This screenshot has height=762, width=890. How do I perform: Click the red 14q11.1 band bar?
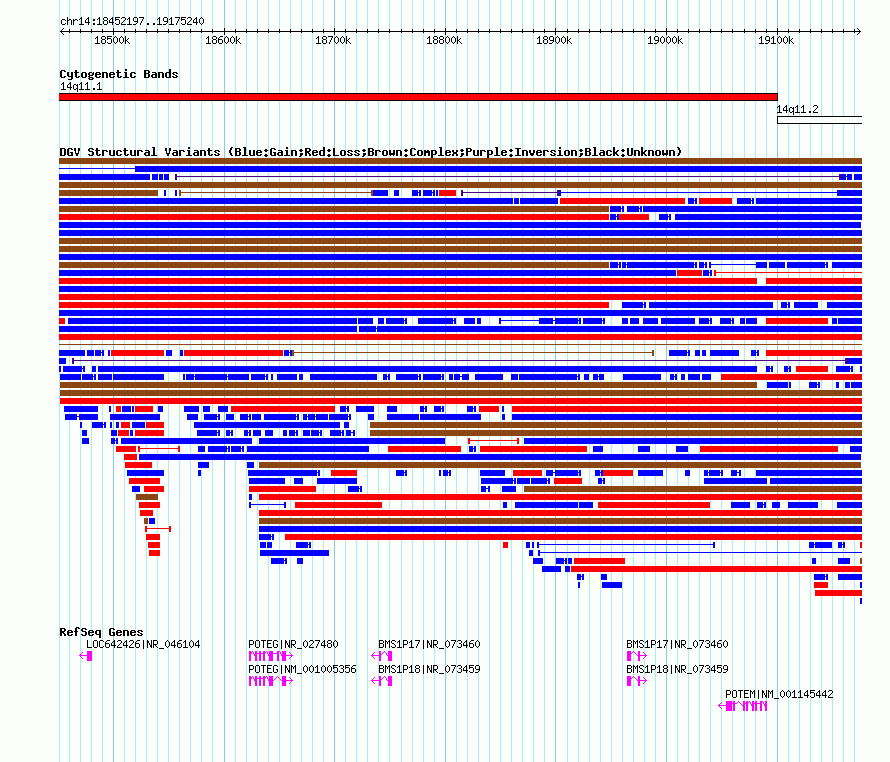click(x=418, y=97)
